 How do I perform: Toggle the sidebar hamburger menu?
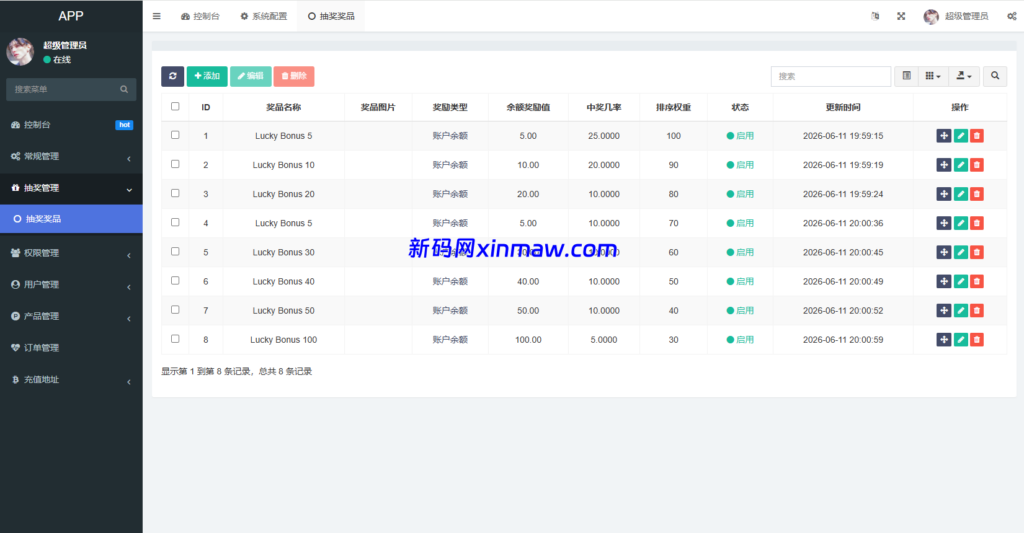click(157, 16)
